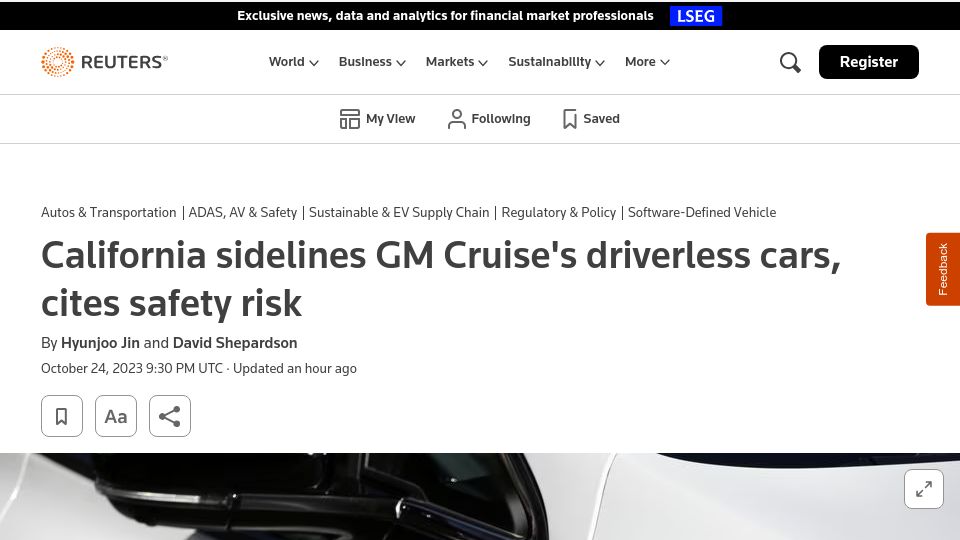Viewport: 960px width, 540px height.
Task: Share the article using the share icon
Action: 170,416
